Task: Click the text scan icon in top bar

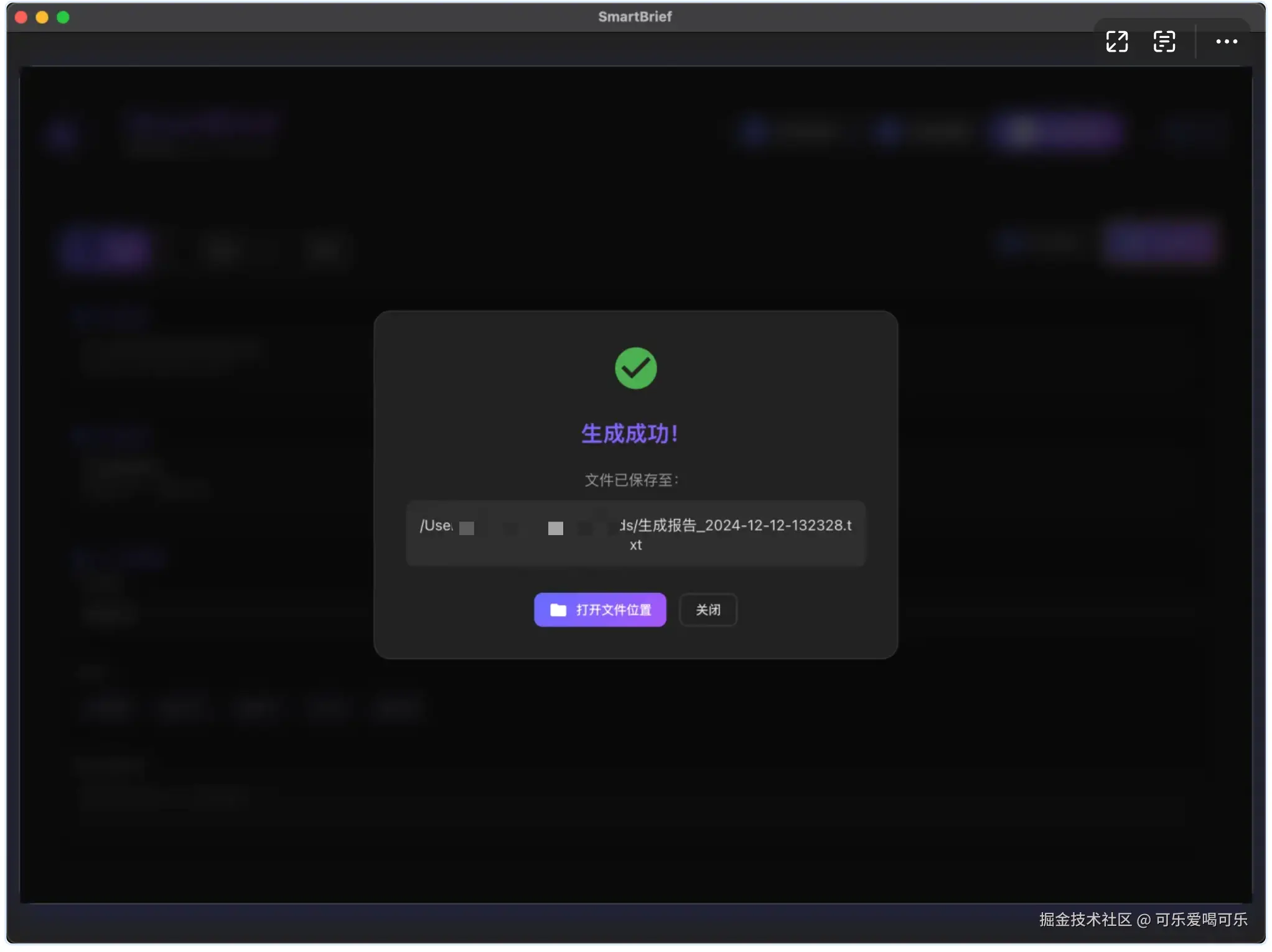Action: tap(1164, 42)
